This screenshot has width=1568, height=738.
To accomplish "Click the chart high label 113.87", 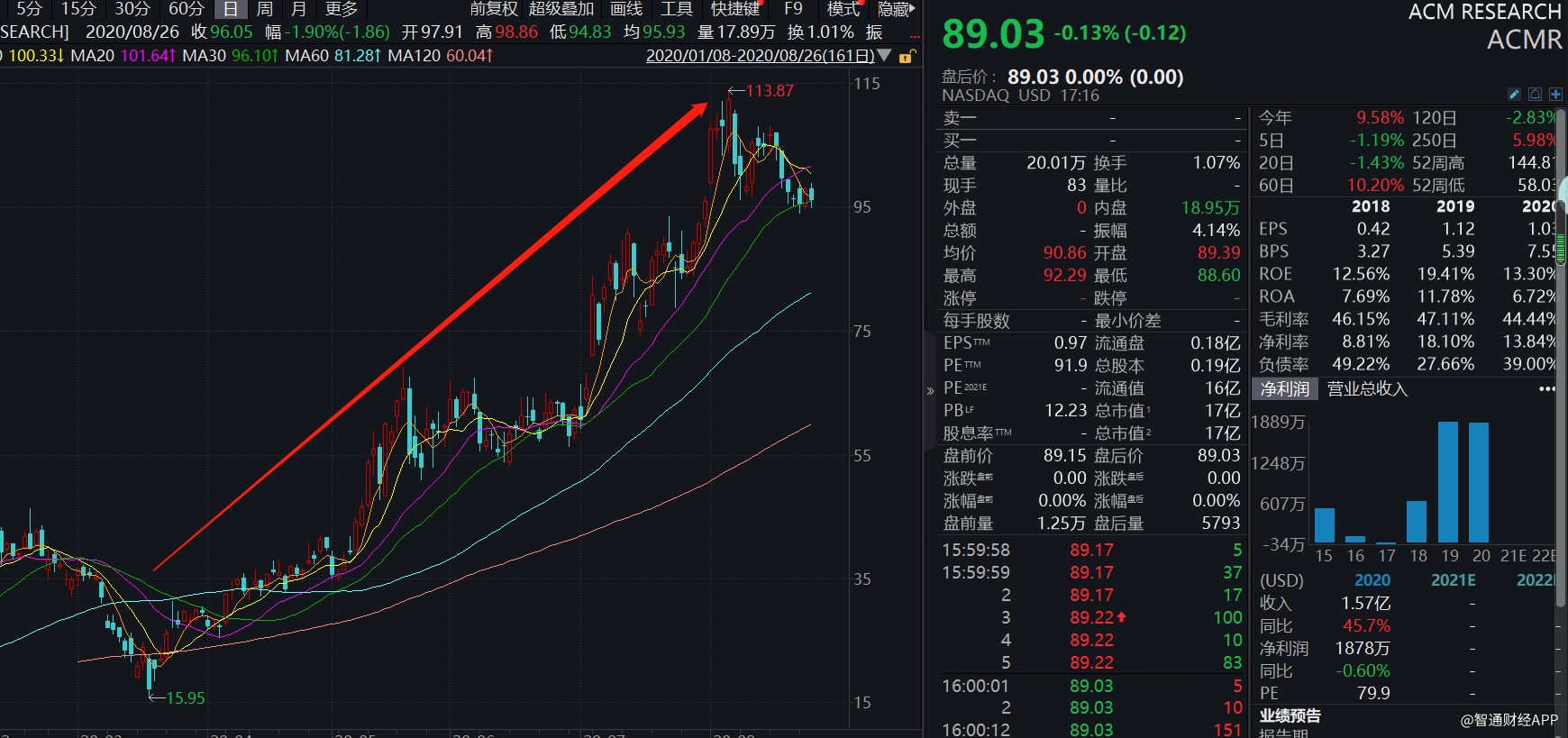I will coord(770,91).
